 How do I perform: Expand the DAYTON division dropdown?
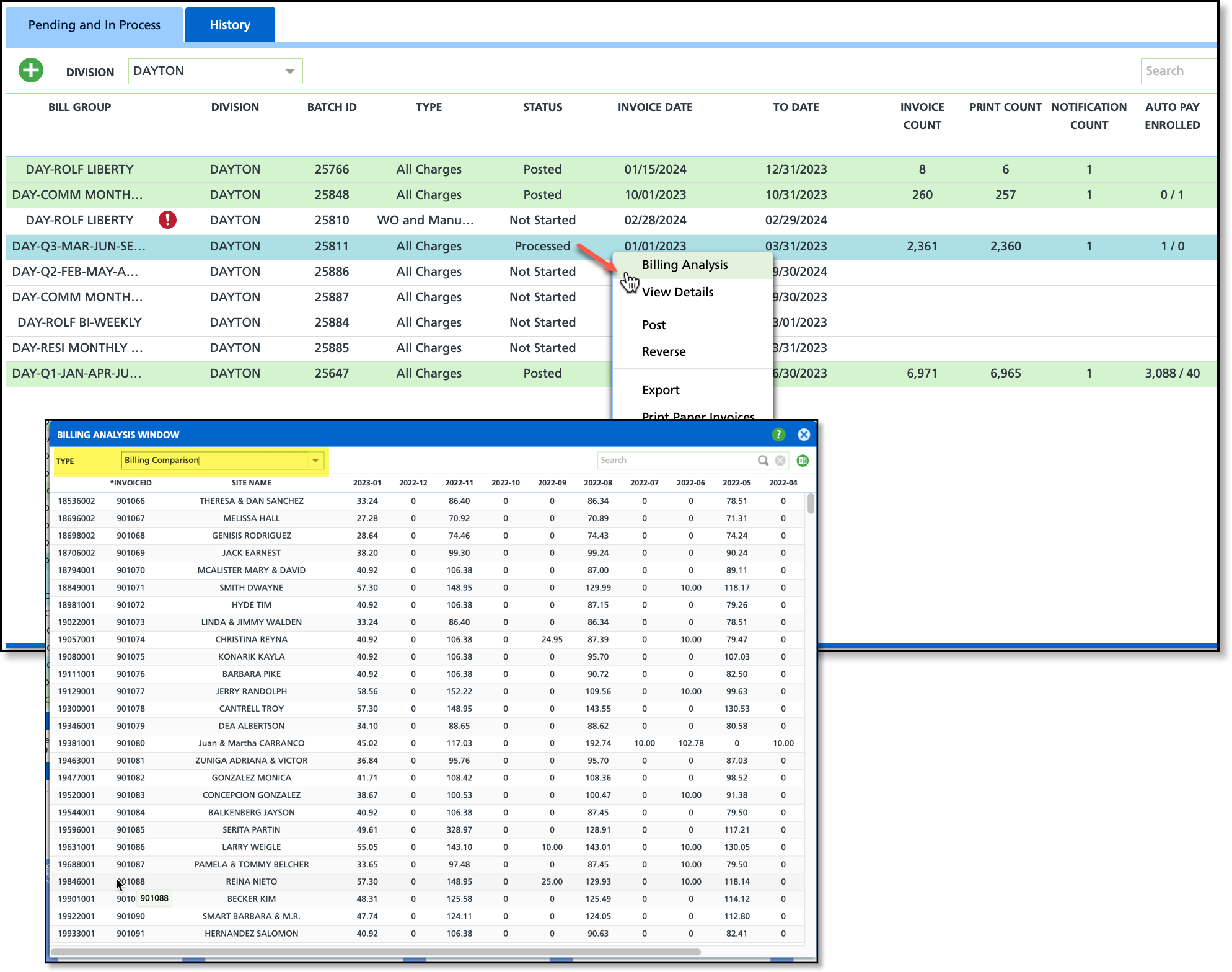(289, 71)
